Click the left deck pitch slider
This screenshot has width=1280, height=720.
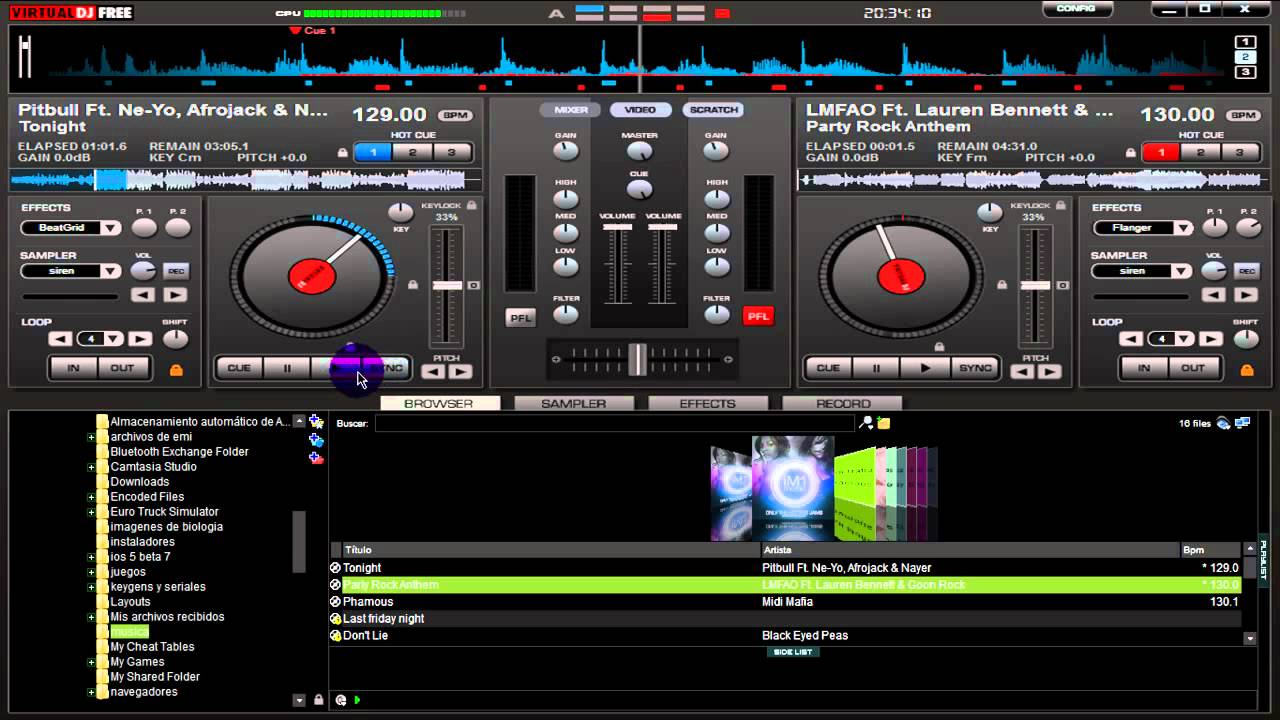446,286
